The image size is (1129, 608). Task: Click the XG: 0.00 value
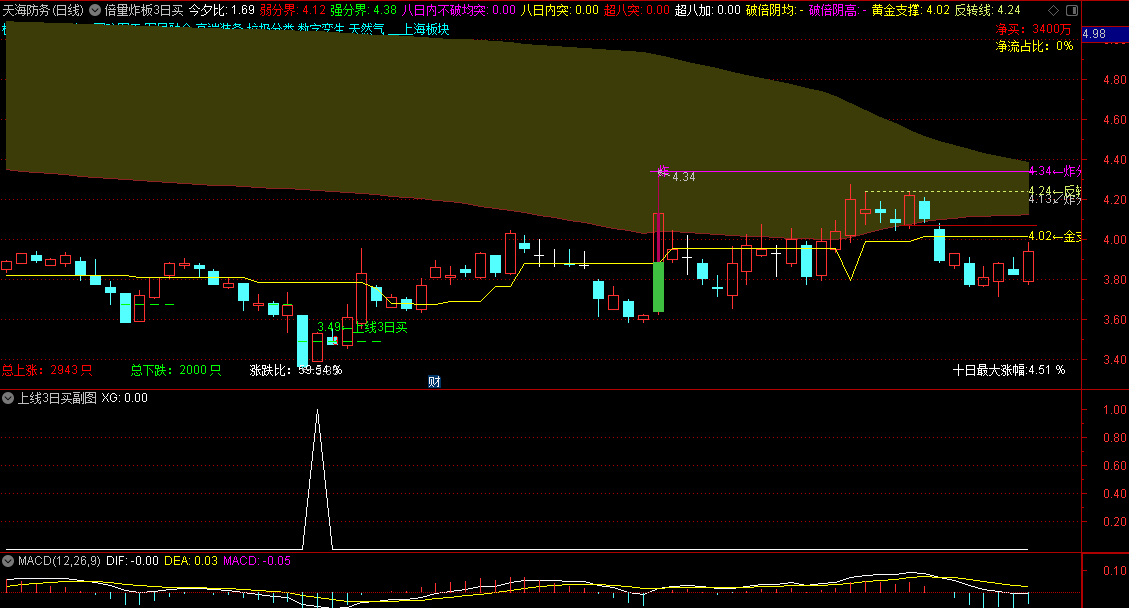[125, 398]
